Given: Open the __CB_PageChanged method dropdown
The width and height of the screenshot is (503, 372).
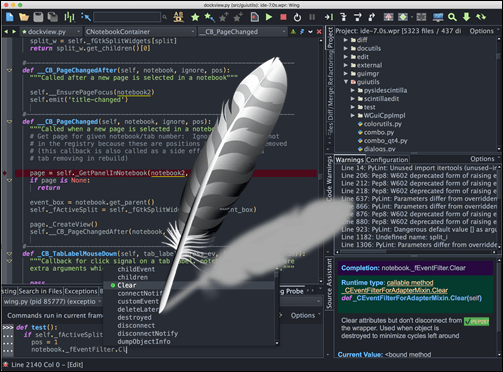Looking at the screenshot, I should 243,32.
